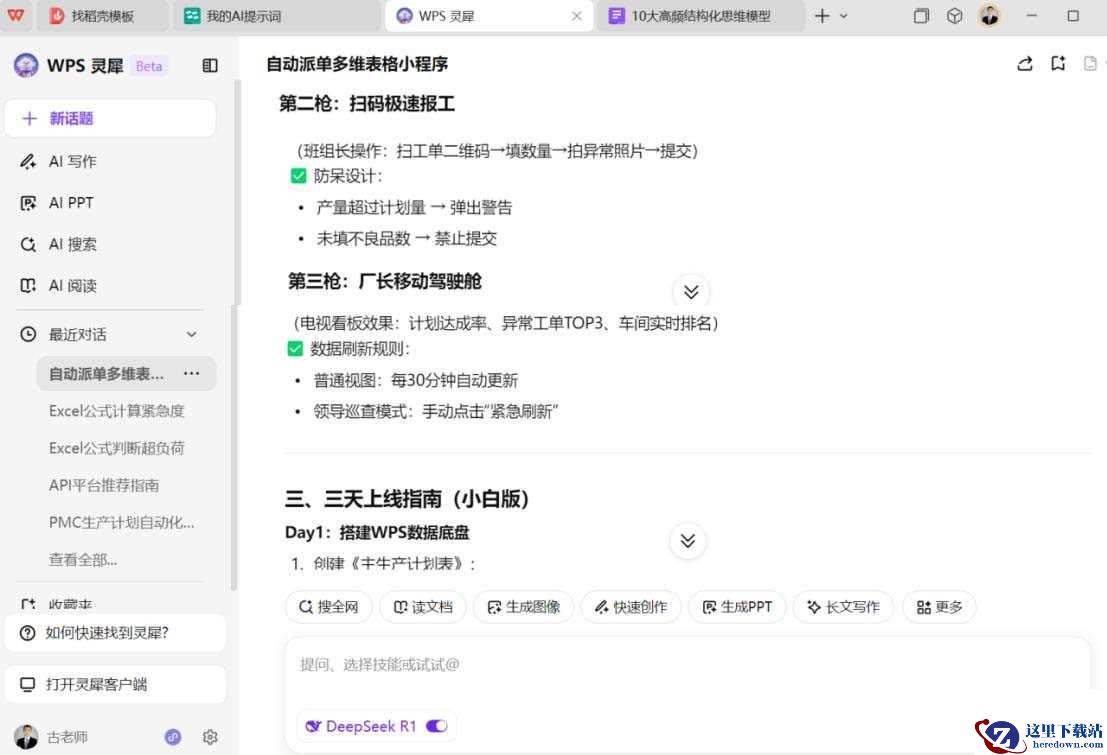The width and height of the screenshot is (1107, 755).
Task: Open Excel公式计算紧急度 conversation
Action: (x=116, y=411)
